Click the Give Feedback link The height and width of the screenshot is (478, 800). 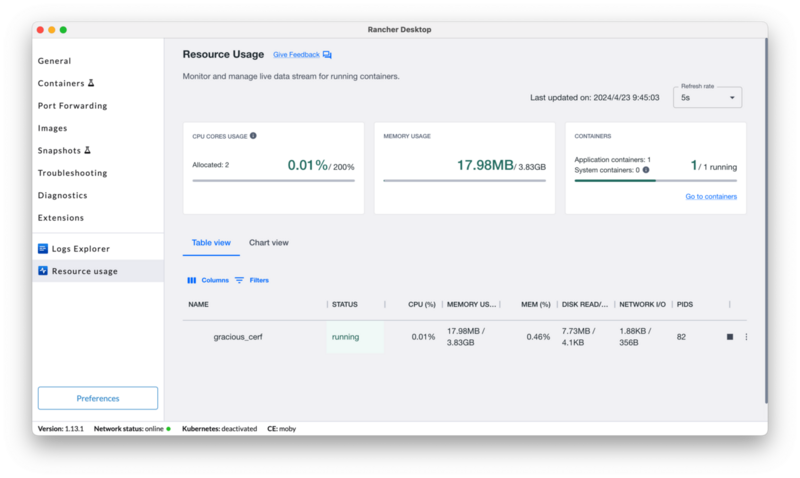[296, 55]
